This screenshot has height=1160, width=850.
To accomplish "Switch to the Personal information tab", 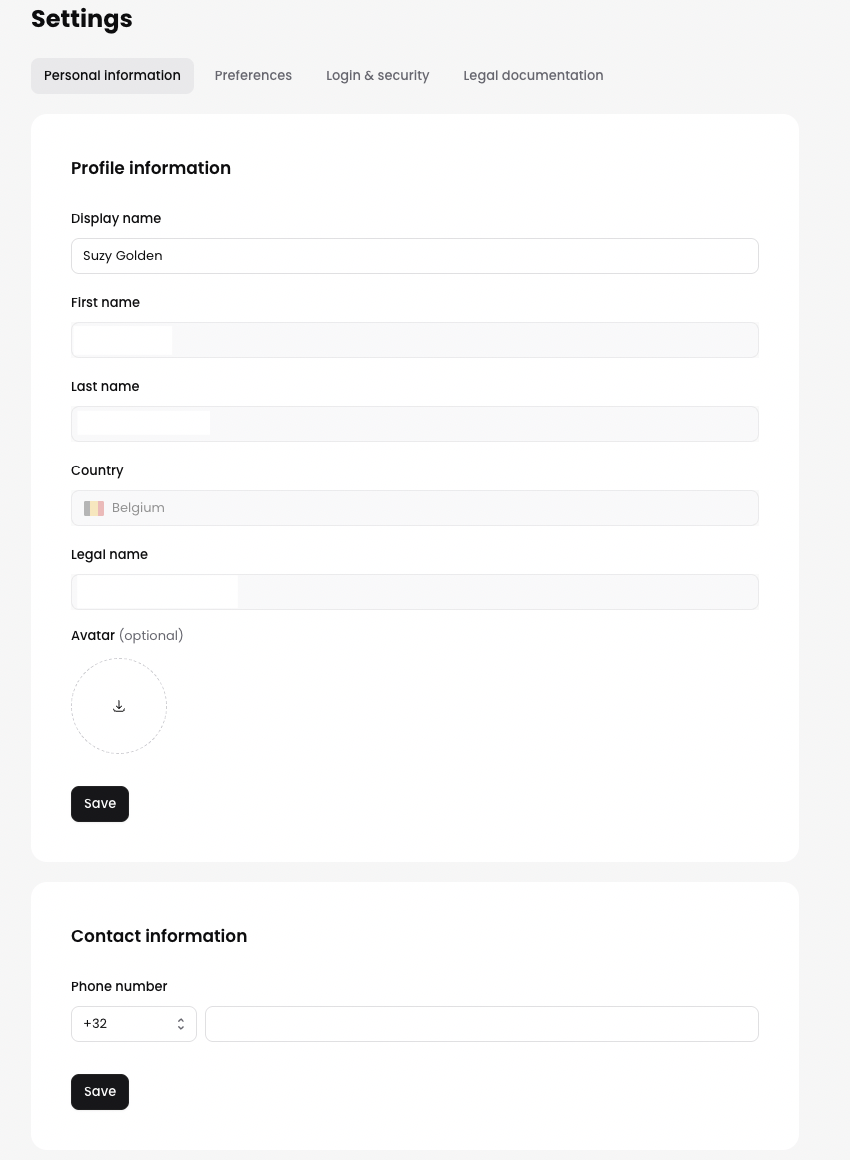I will pyautogui.click(x=112, y=76).
